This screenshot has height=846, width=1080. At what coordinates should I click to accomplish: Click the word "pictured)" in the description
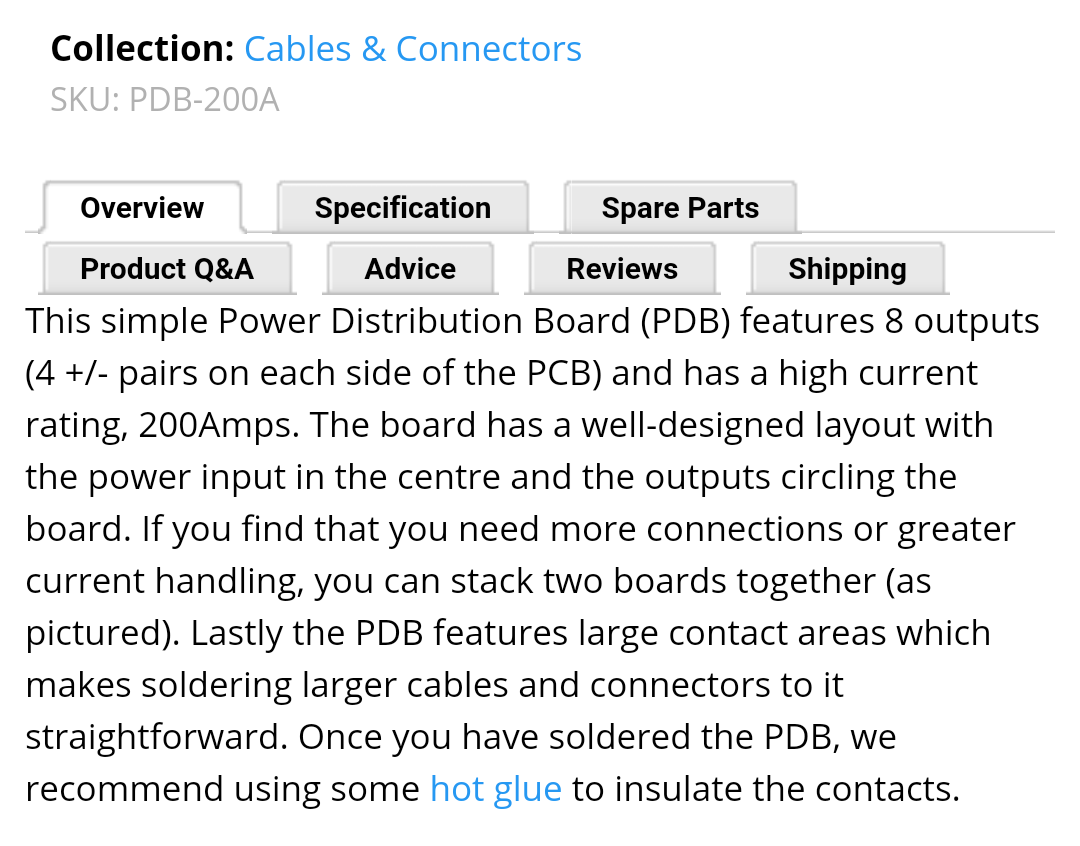(102, 633)
